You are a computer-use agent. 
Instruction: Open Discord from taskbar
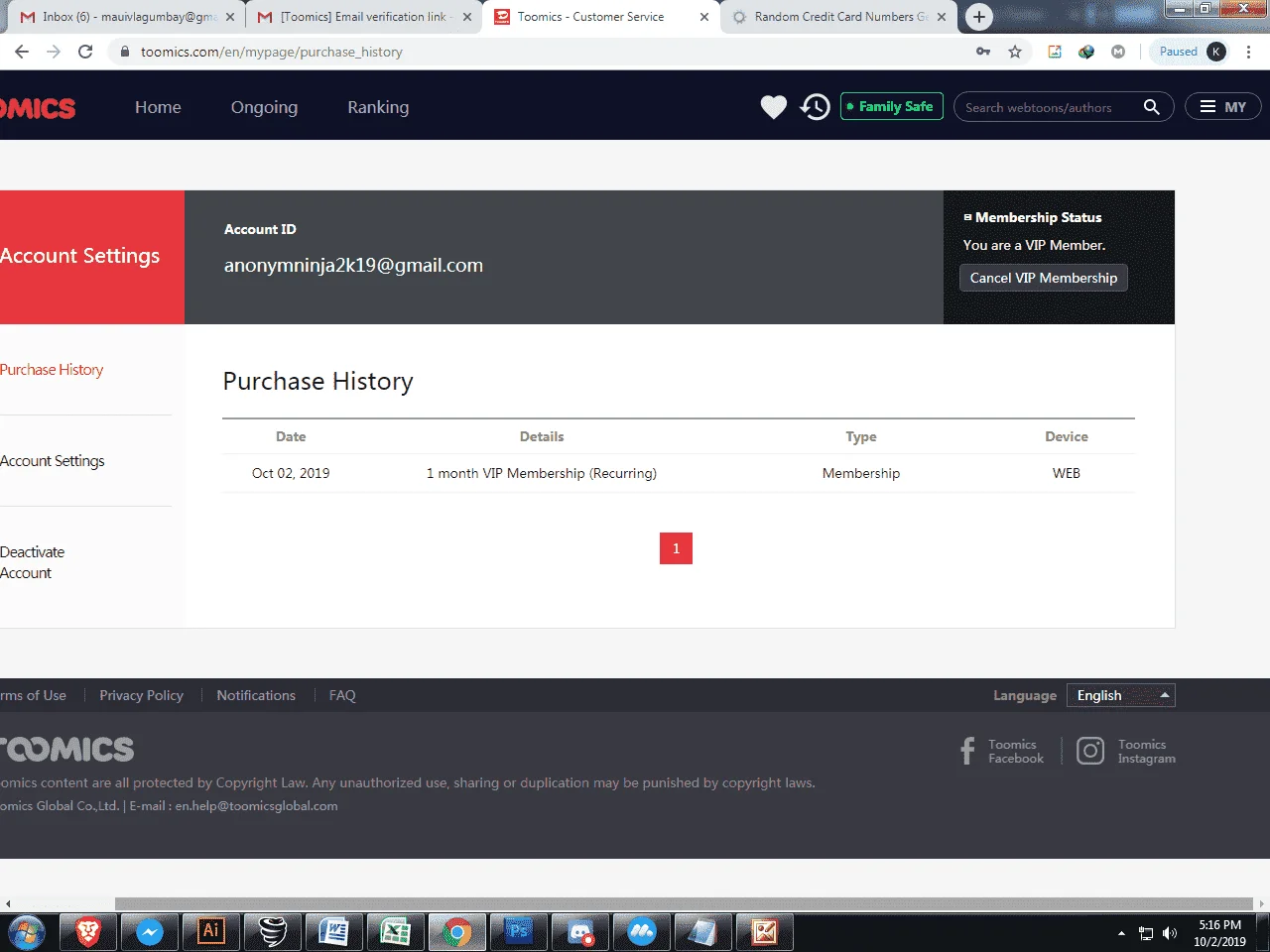[x=580, y=932]
